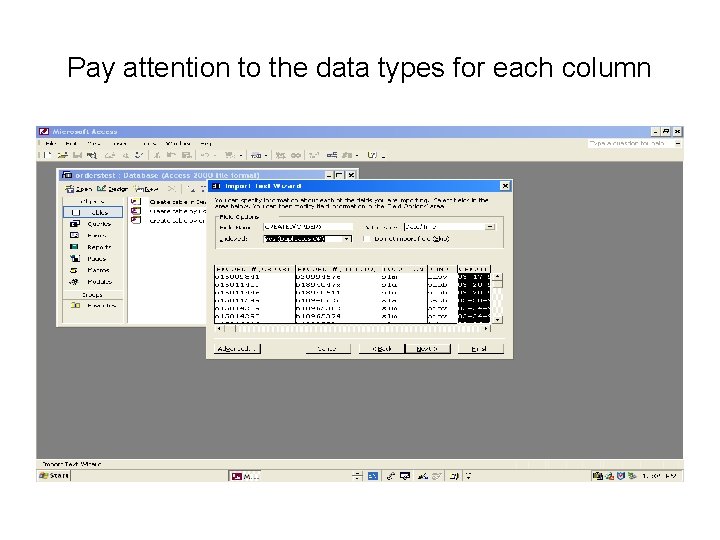This screenshot has height=540, width=720.
Task: Click the preview horizontal scrollbar right arrow
Action: coord(486,328)
